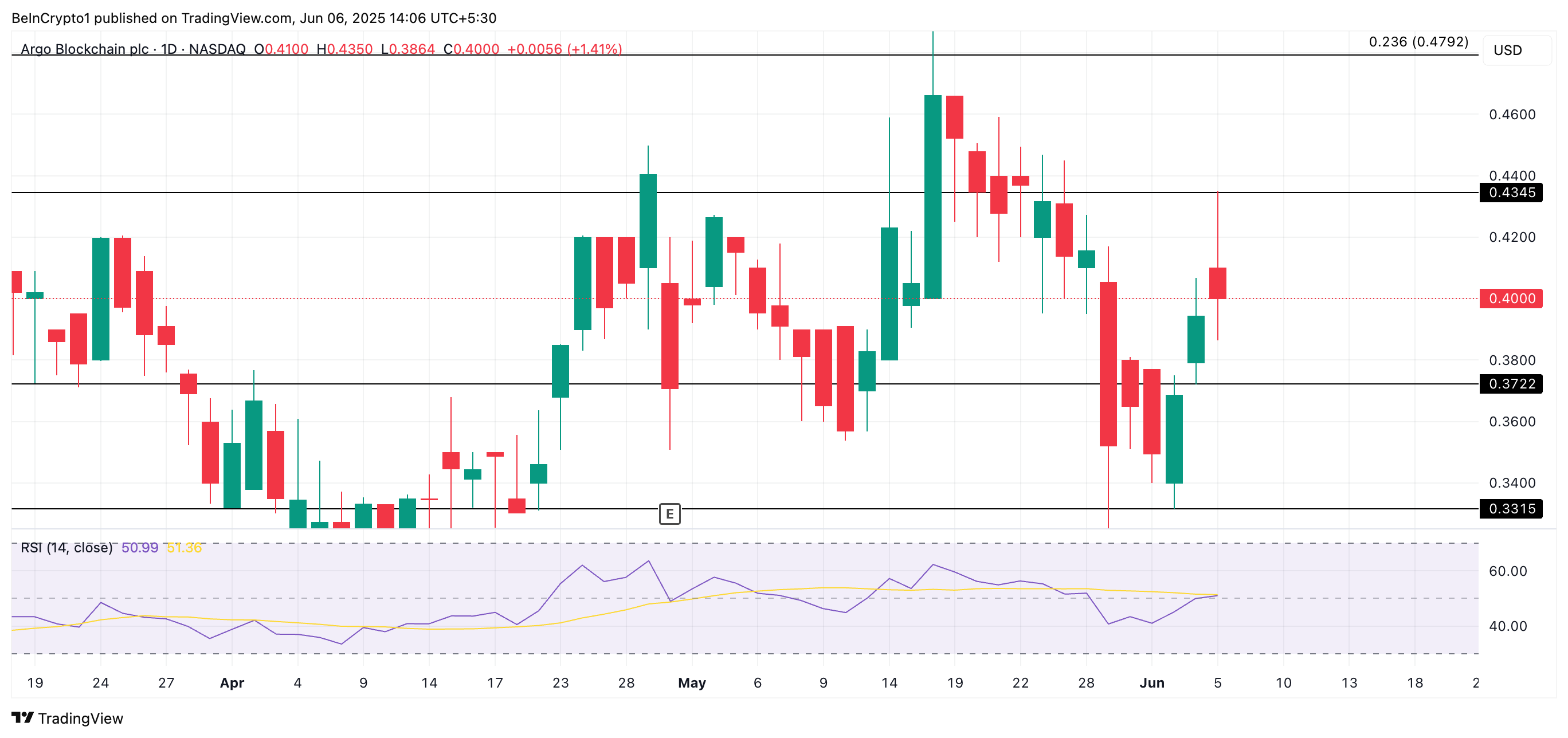Click the RSI (14, close) indicator legend
The width and height of the screenshot is (1568, 738).
coord(66,548)
